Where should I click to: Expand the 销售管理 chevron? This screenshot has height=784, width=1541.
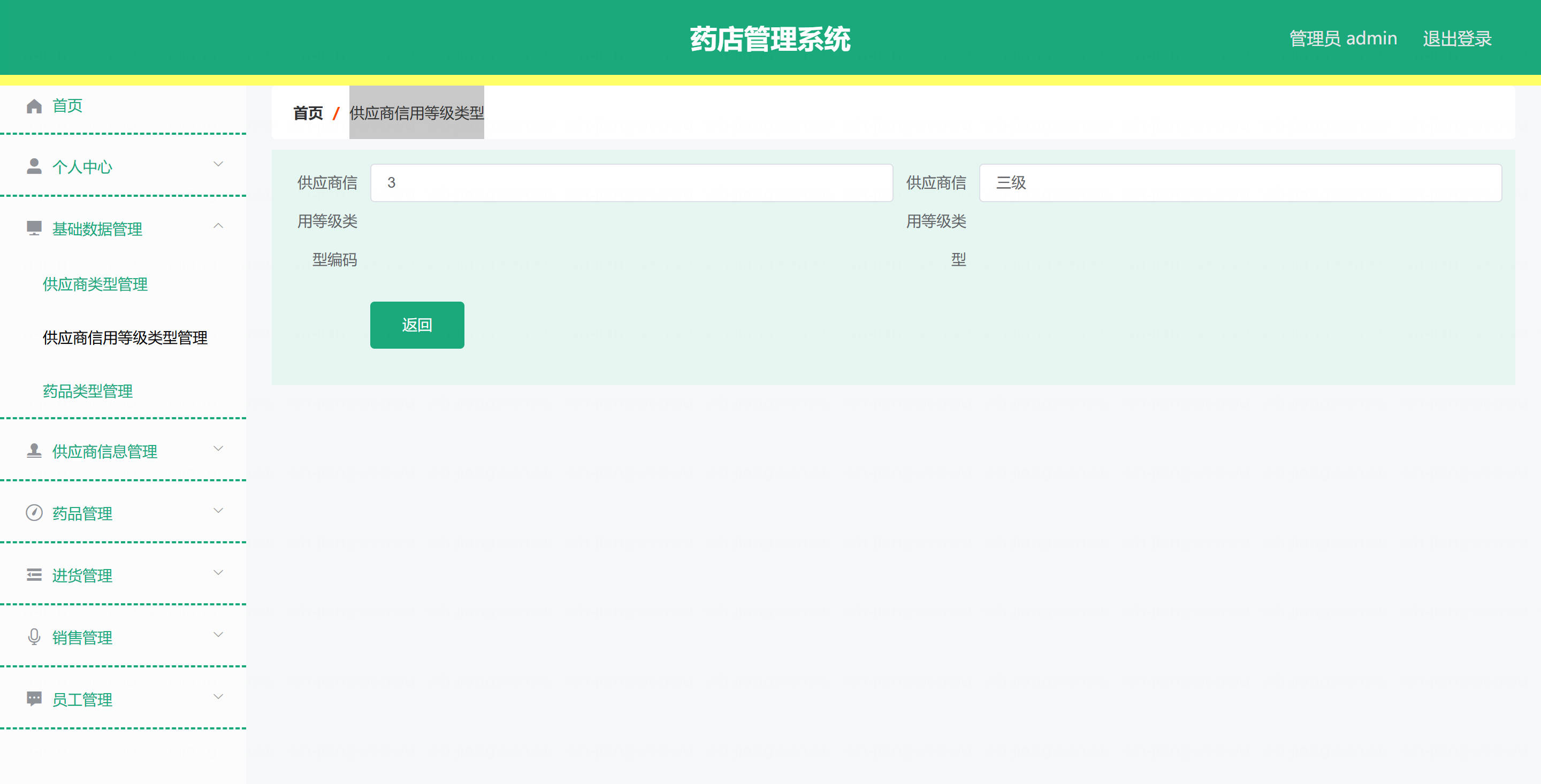pyautogui.click(x=218, y=634)
